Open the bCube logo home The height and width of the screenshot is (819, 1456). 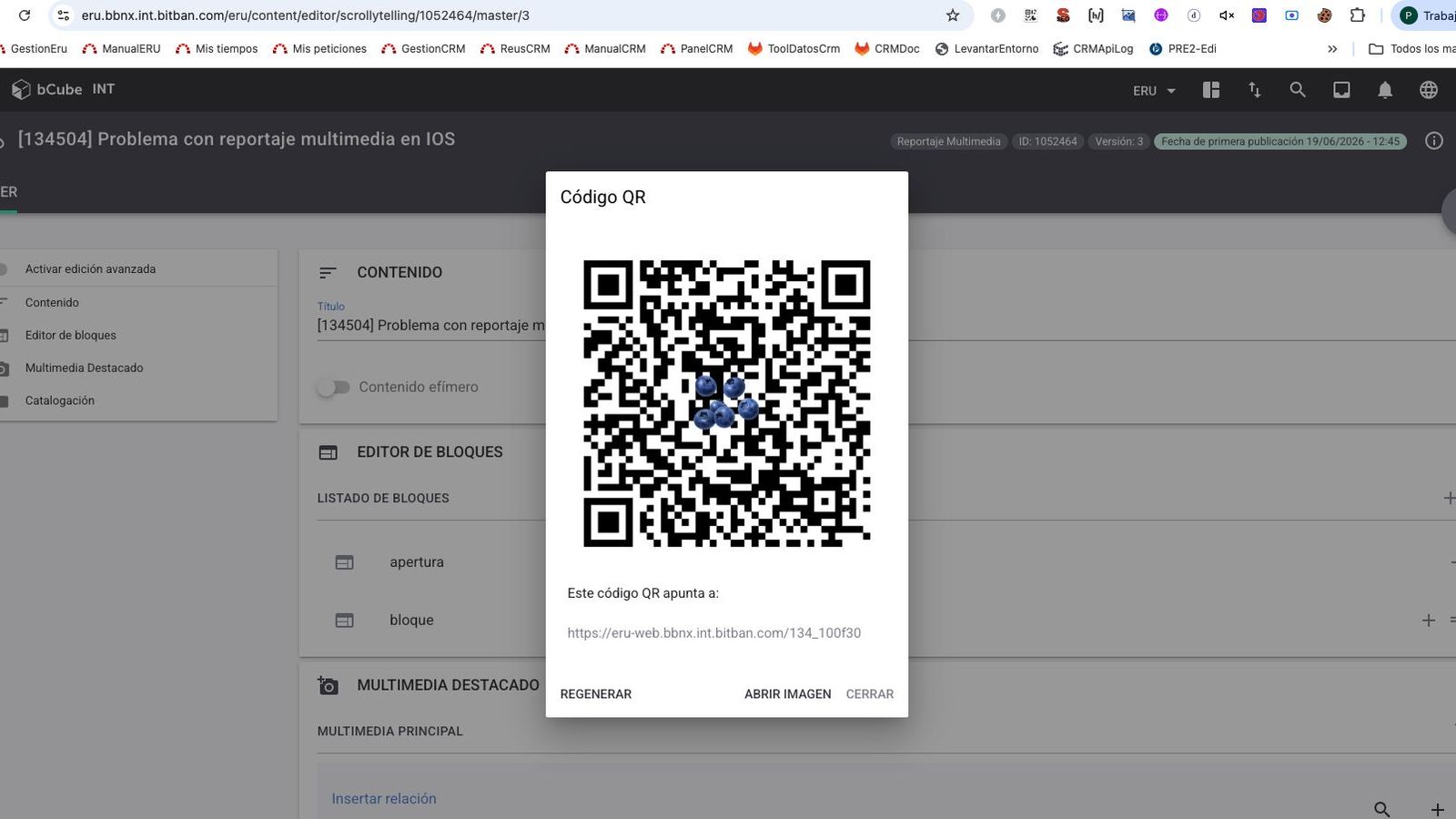tap(46, 89)
